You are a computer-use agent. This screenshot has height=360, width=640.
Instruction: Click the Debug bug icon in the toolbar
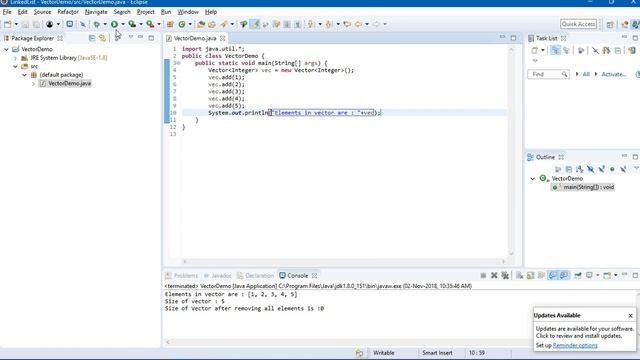click(96, 24)
